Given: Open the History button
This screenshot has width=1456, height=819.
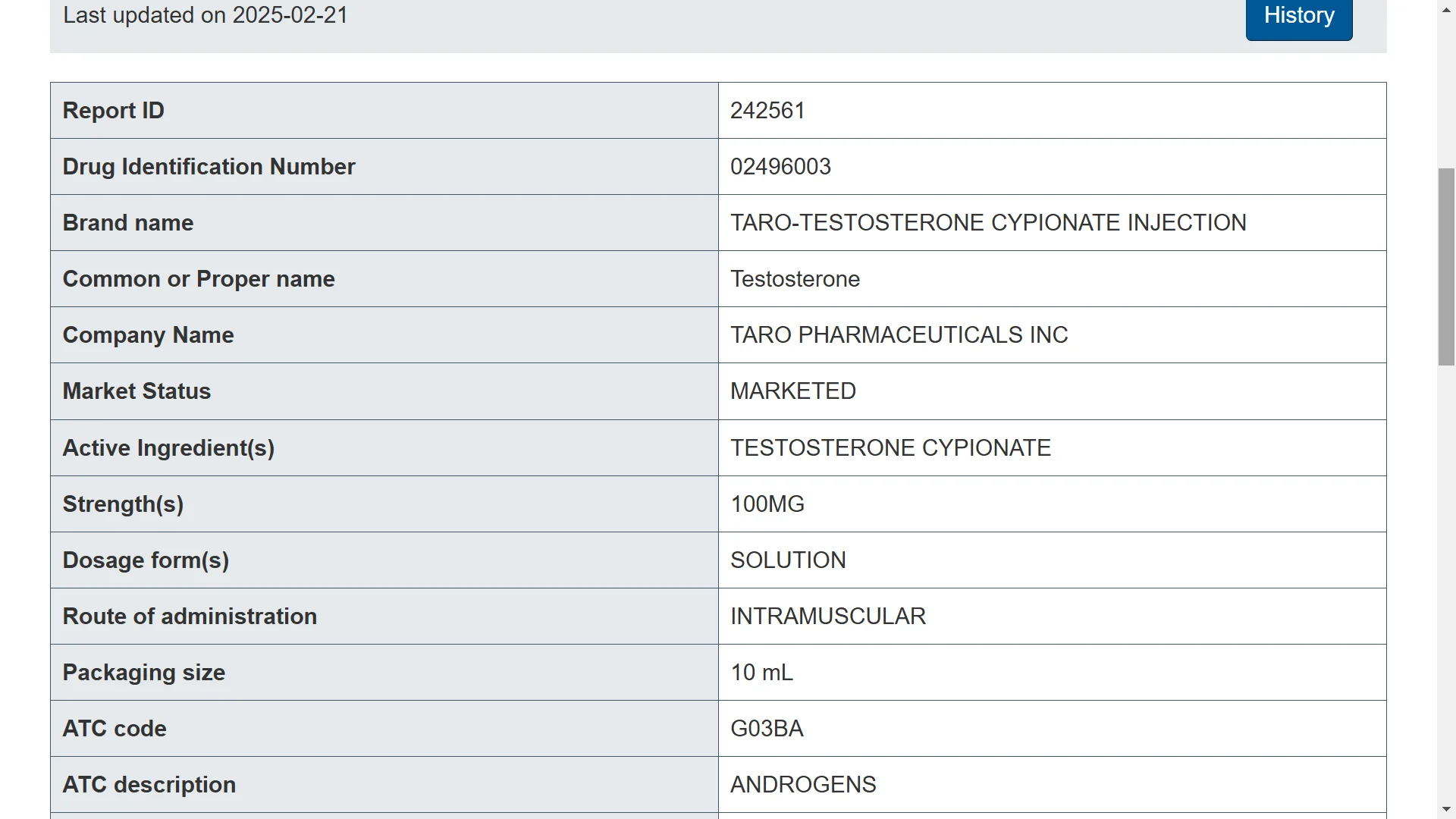Looking at the screenshot, I should (x=1298, y=16).
